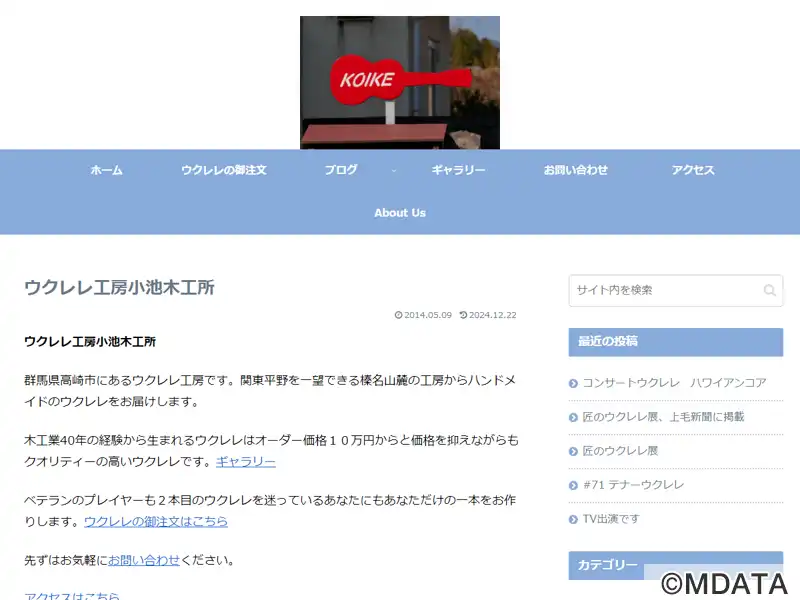Click the 最近の投稿 widget heading
Image resolution: width=800 pixels, height=600 pixels.
pyautogui.click(x=676, y=342)
